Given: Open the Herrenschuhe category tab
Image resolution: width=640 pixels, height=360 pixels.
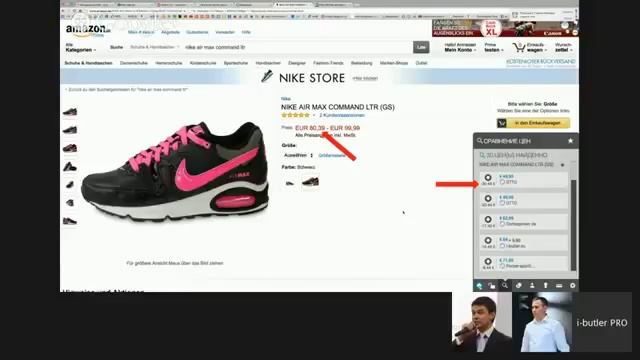Looking at the screenshot, I should click(169, 63).
